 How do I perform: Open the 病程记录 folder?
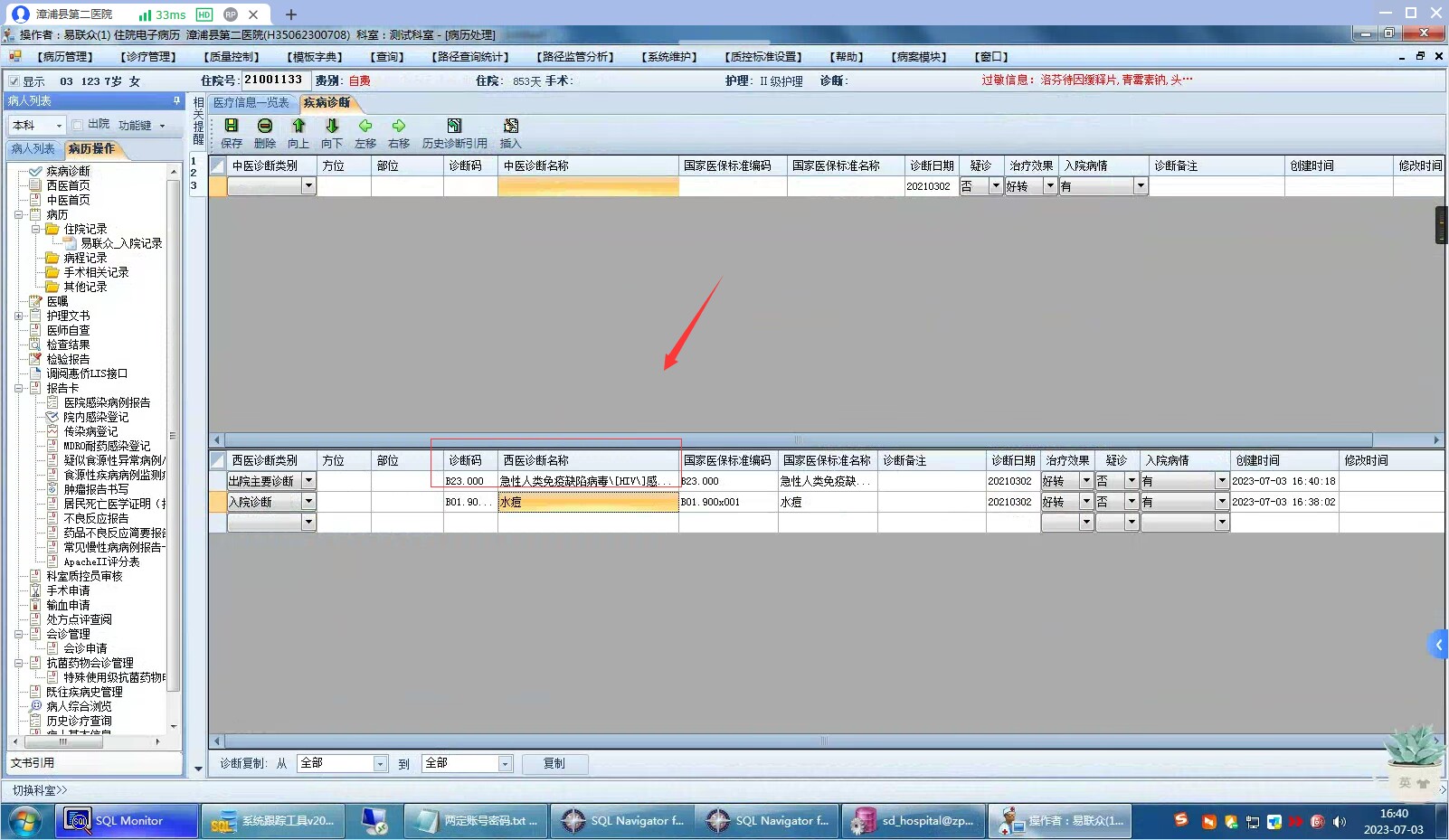85,258
